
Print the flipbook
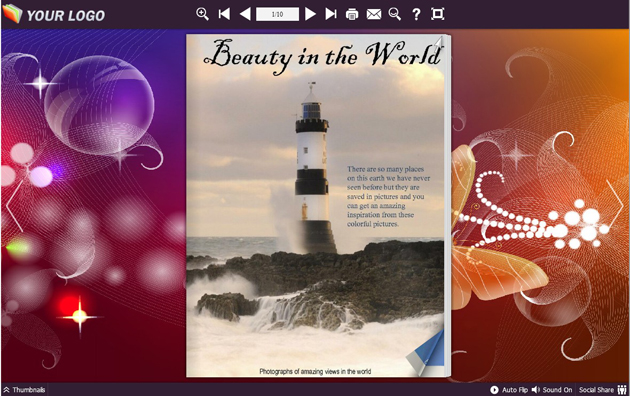point(352,14)
